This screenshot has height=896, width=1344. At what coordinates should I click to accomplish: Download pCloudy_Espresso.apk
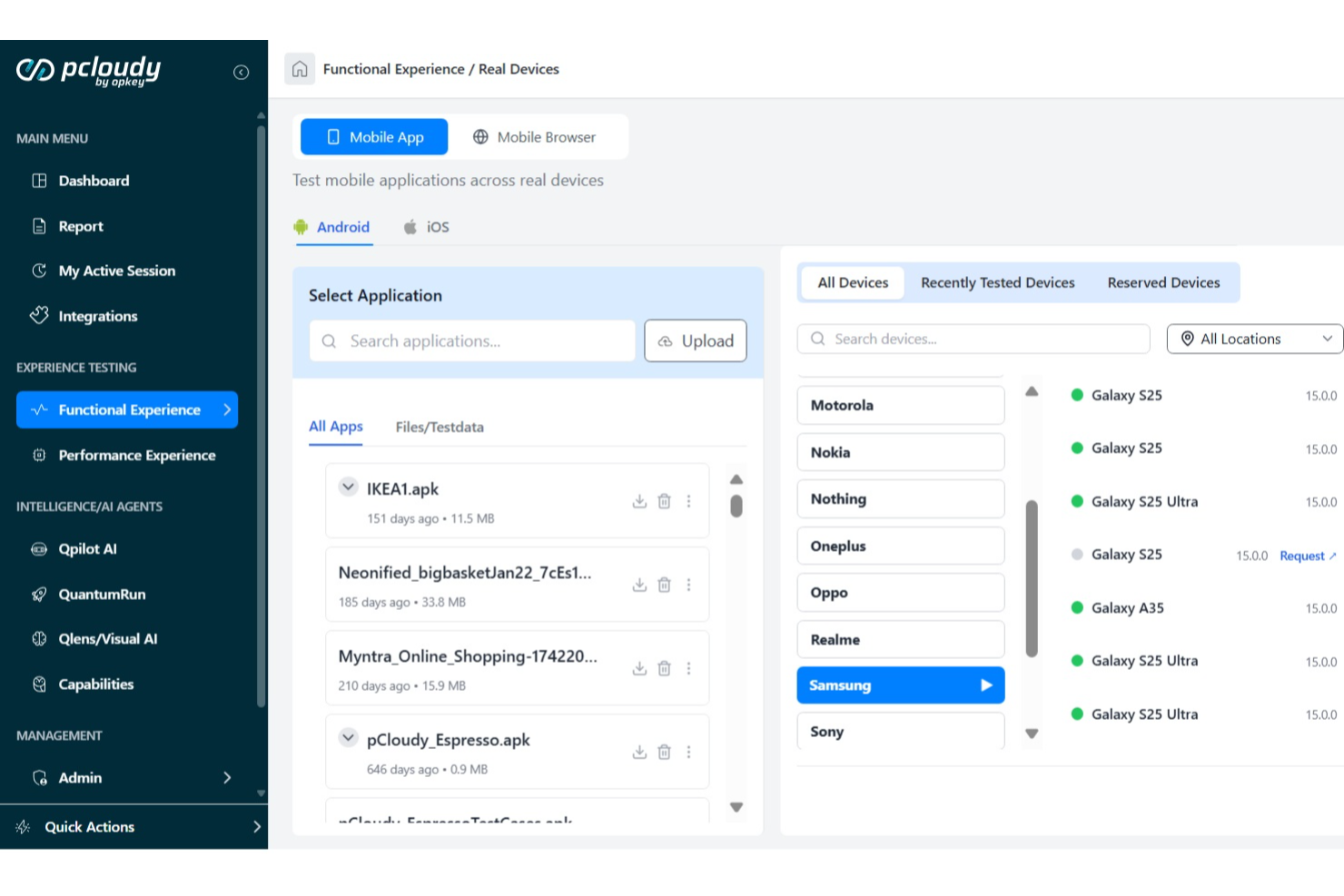[x=639, y=752]
